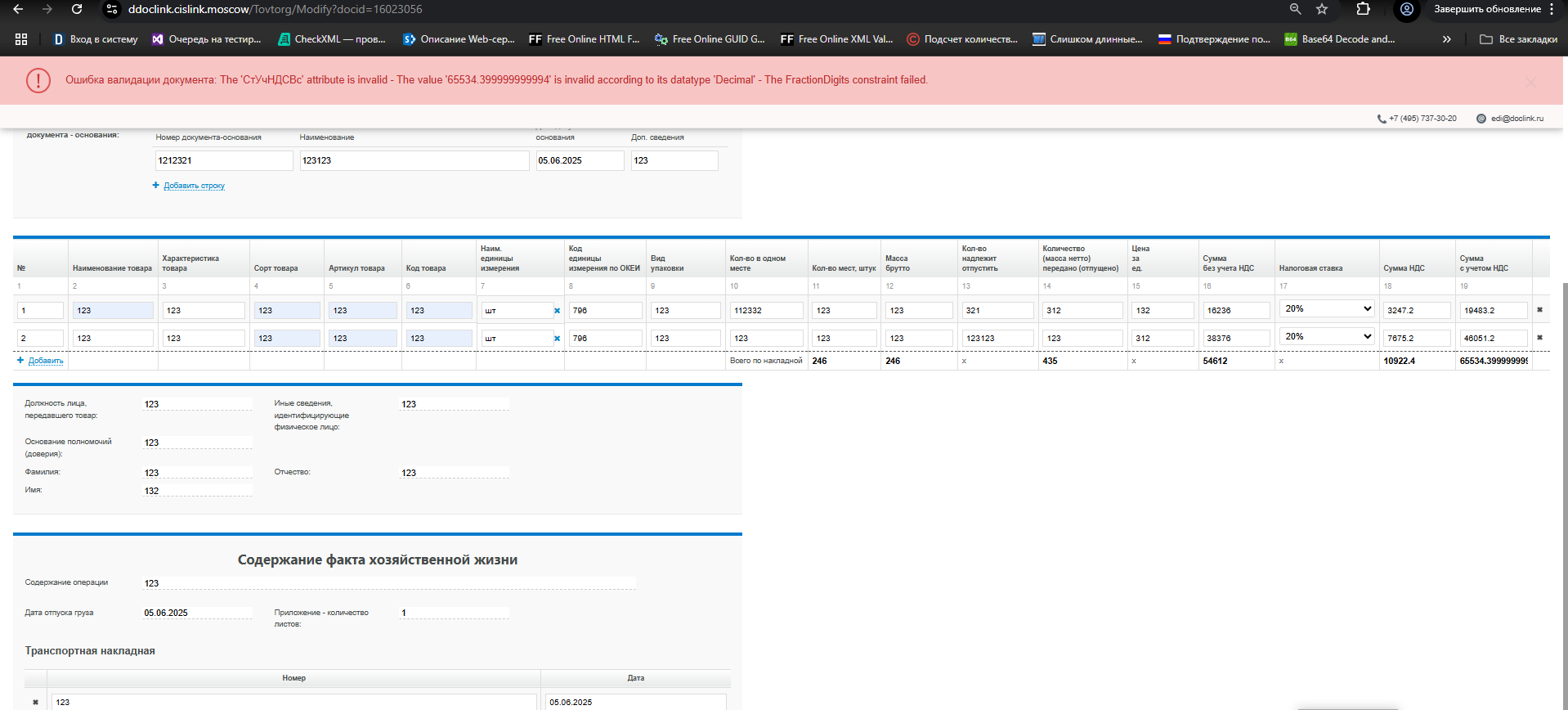Open 'Free Online XML Val...' bookmark
The height and width of the screenshot is (710, 1568).
pos(836,38)
